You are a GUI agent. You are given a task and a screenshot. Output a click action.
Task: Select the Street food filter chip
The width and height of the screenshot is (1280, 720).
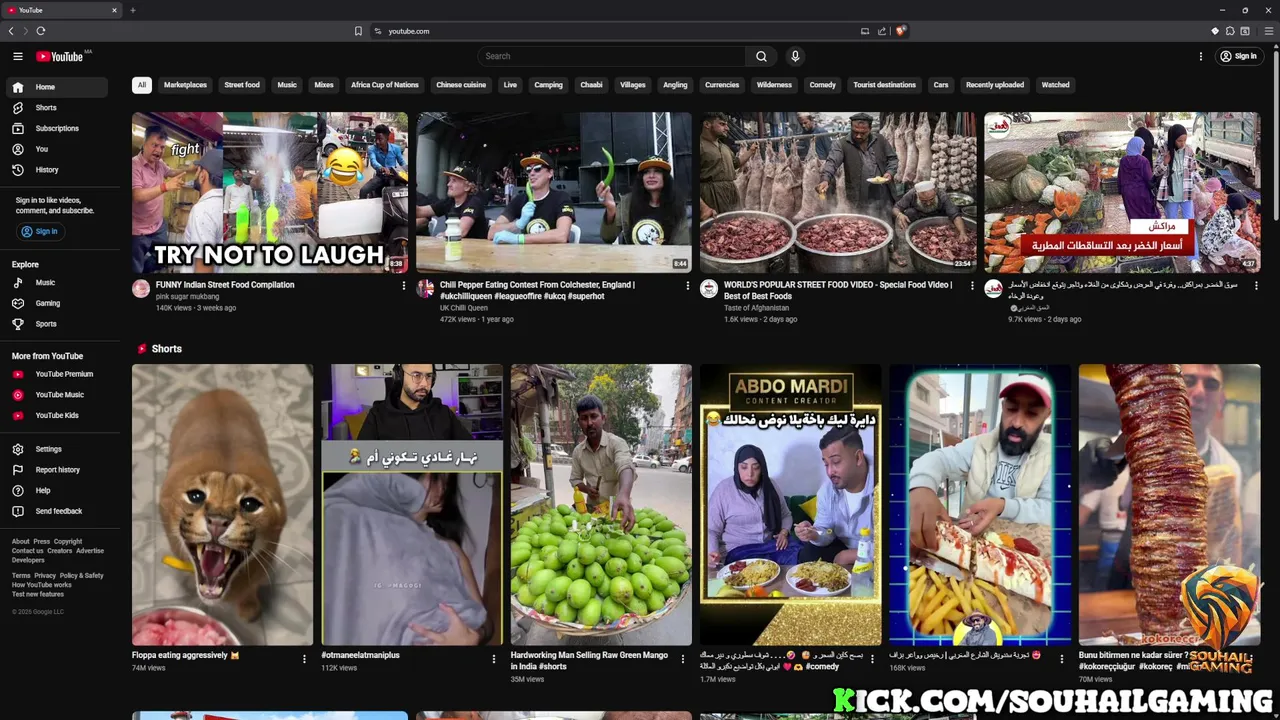[x=242, y=85]
